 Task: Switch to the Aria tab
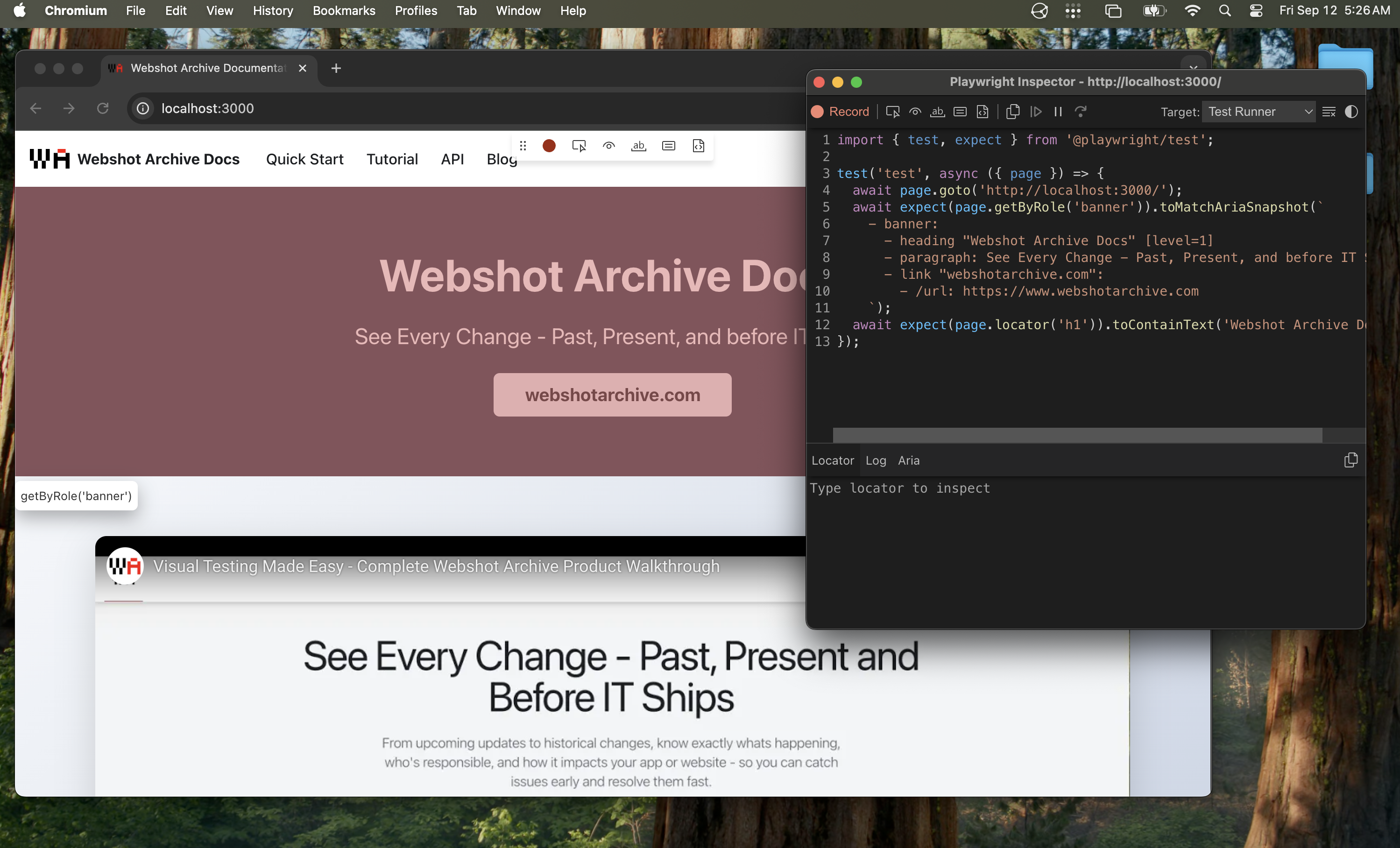pos(909,460)
